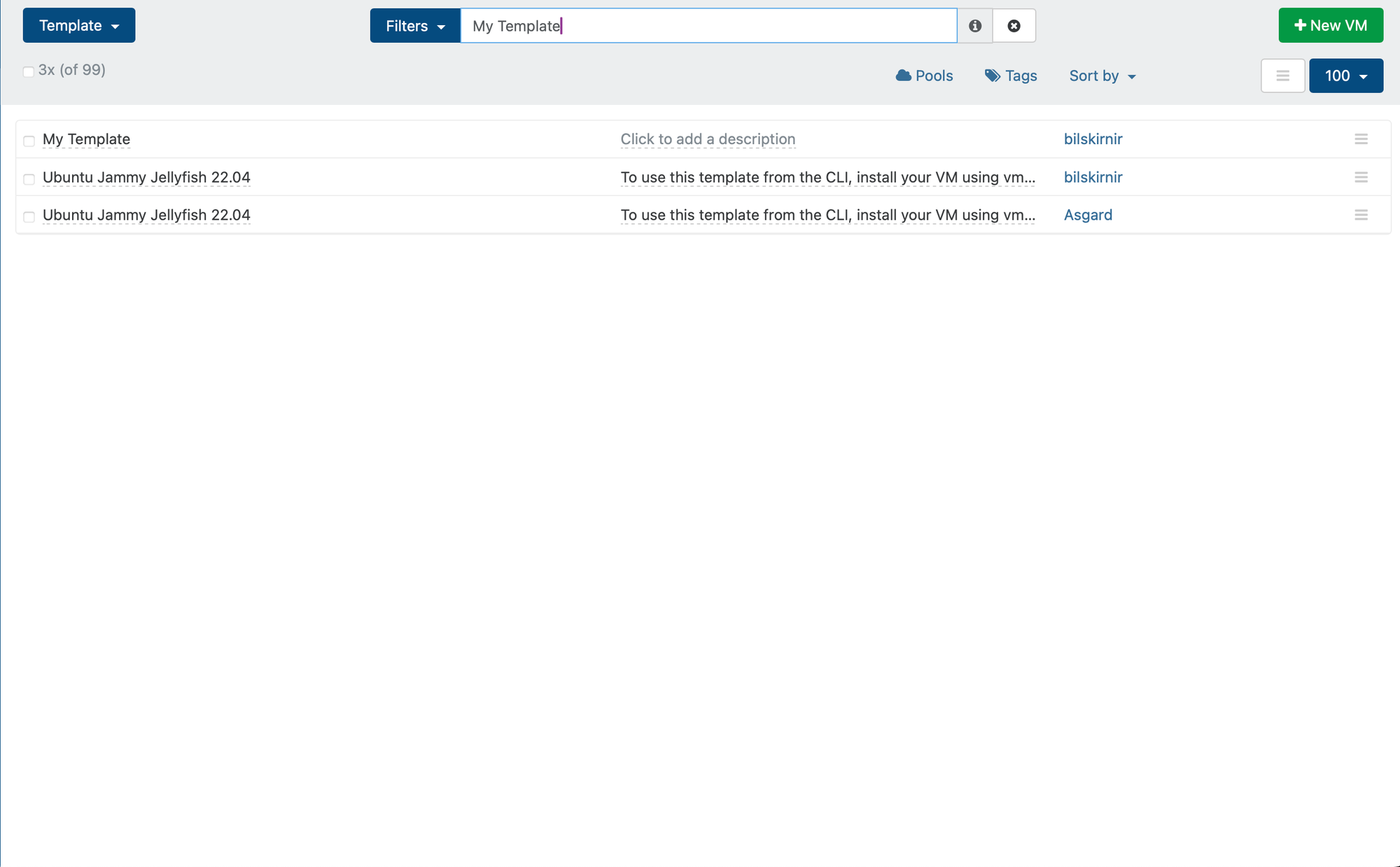Edit description of Ubuntu template on Asgard
Screen dimensions: 1400x867
click(x=828, y=215)
